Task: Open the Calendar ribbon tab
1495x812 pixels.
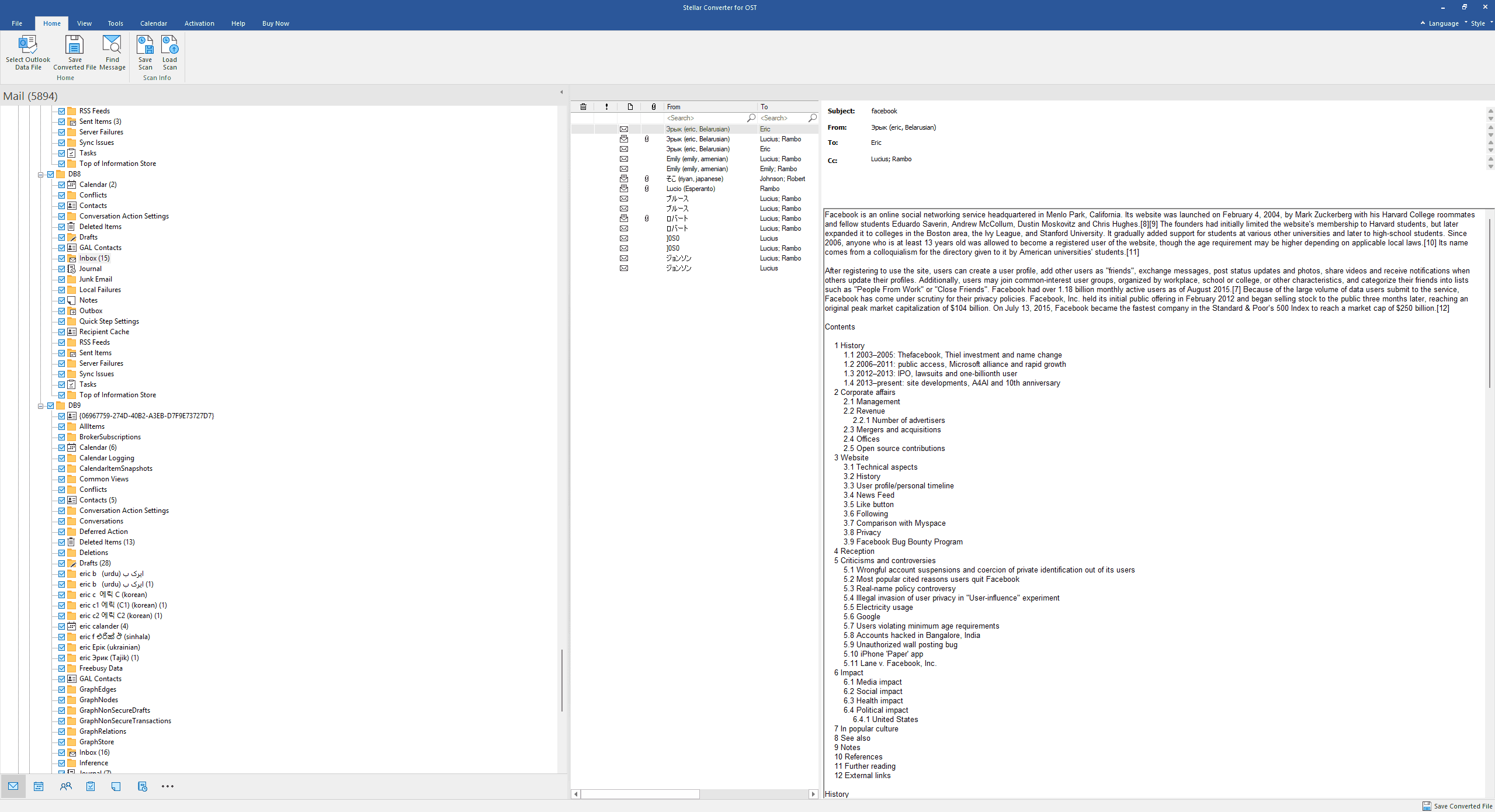Action: tap(154, 23)
